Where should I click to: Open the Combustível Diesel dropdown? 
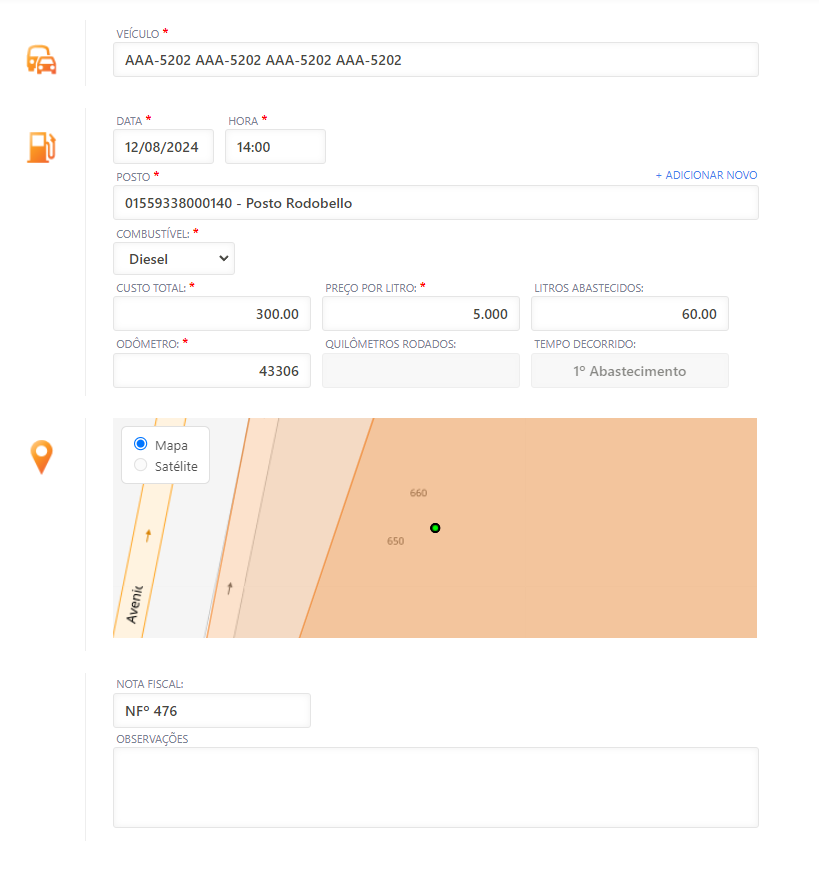[174, 258]
